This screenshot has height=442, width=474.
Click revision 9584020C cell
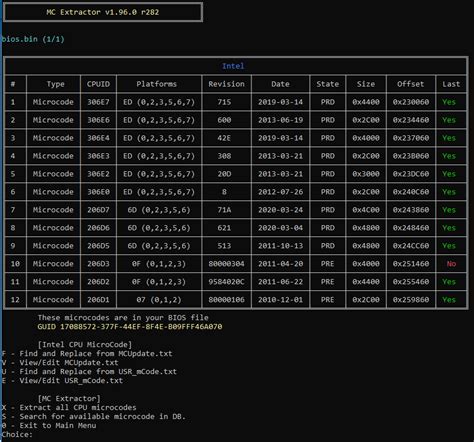(226, 282)
